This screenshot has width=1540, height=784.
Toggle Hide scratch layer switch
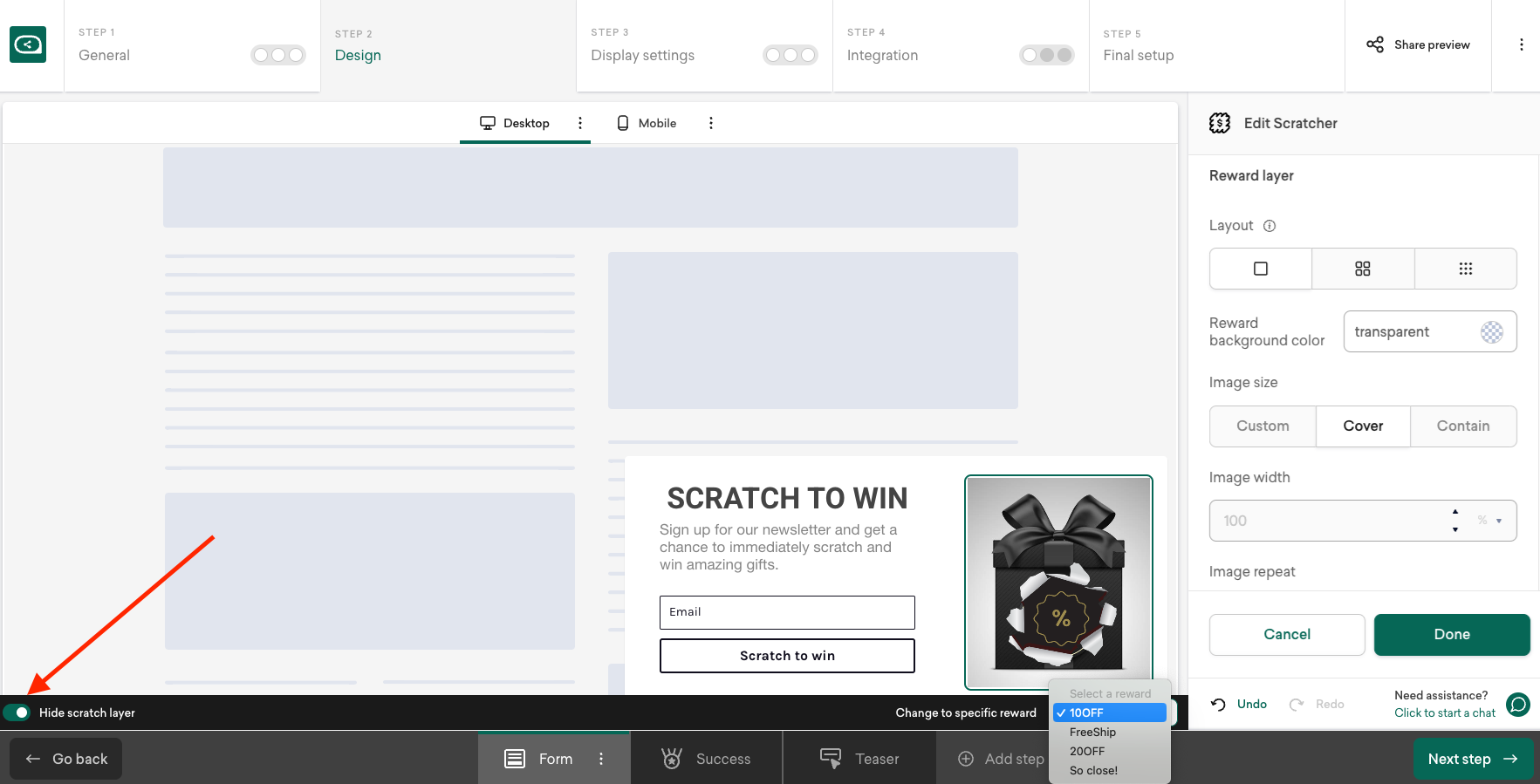pyautogui.click(x=17, y=712)
